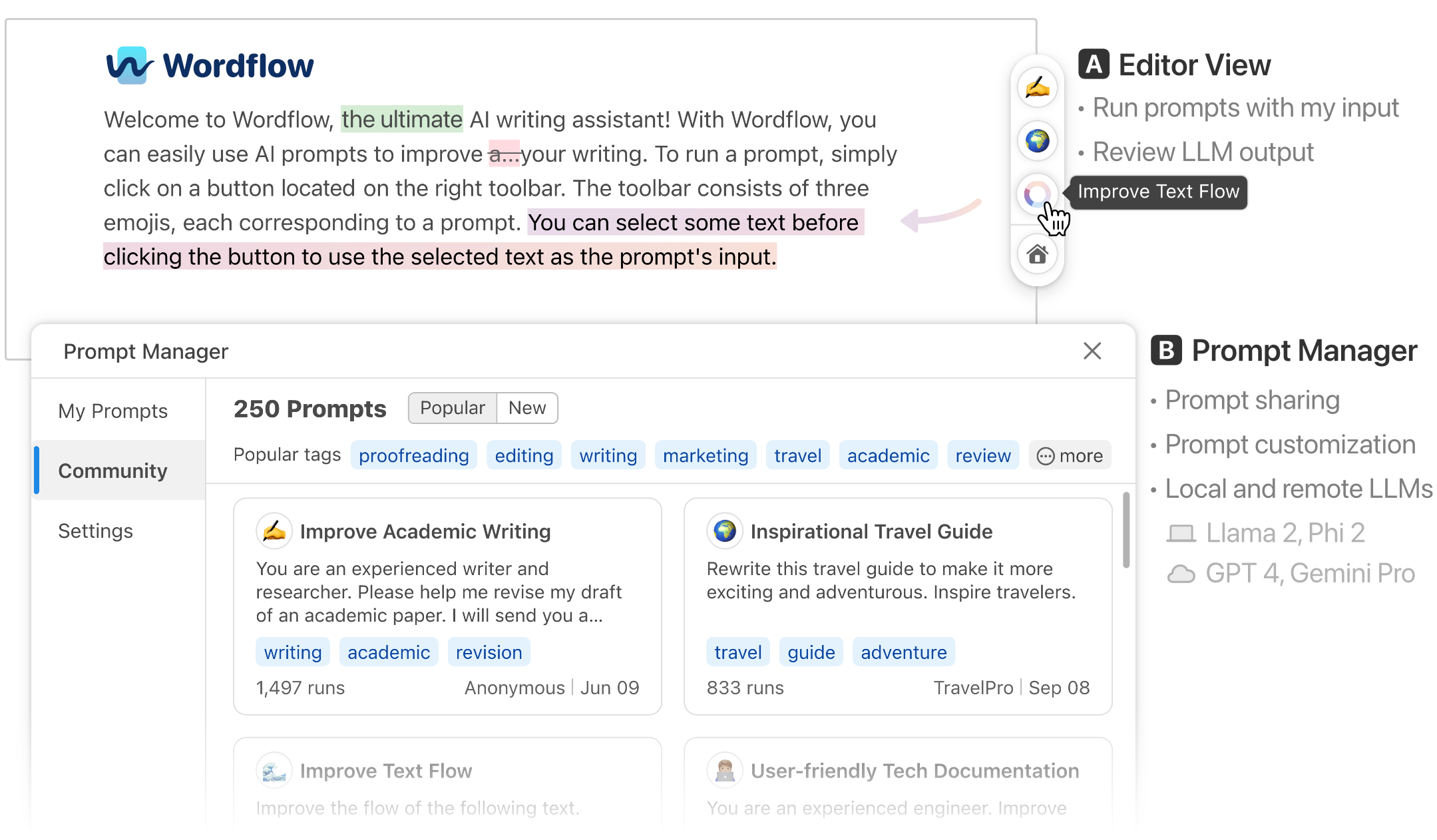Expand more popular tags

1069,455
